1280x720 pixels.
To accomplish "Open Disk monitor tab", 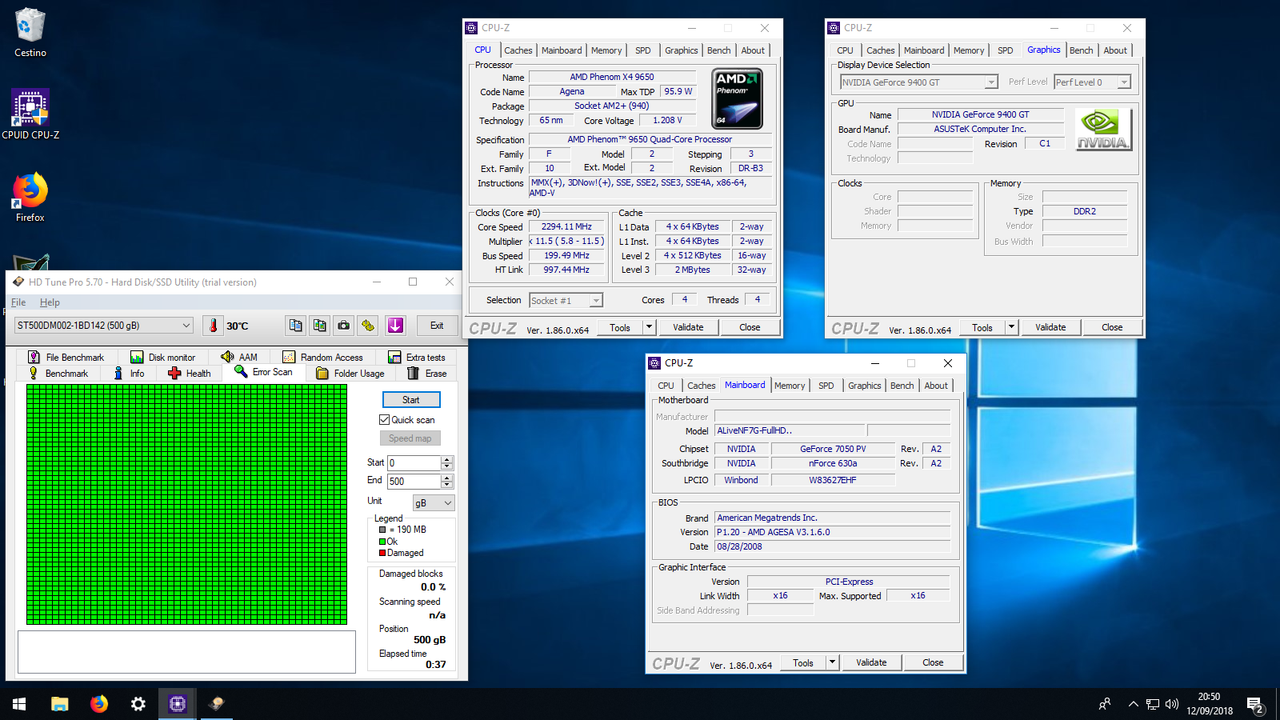I will 163,357.
